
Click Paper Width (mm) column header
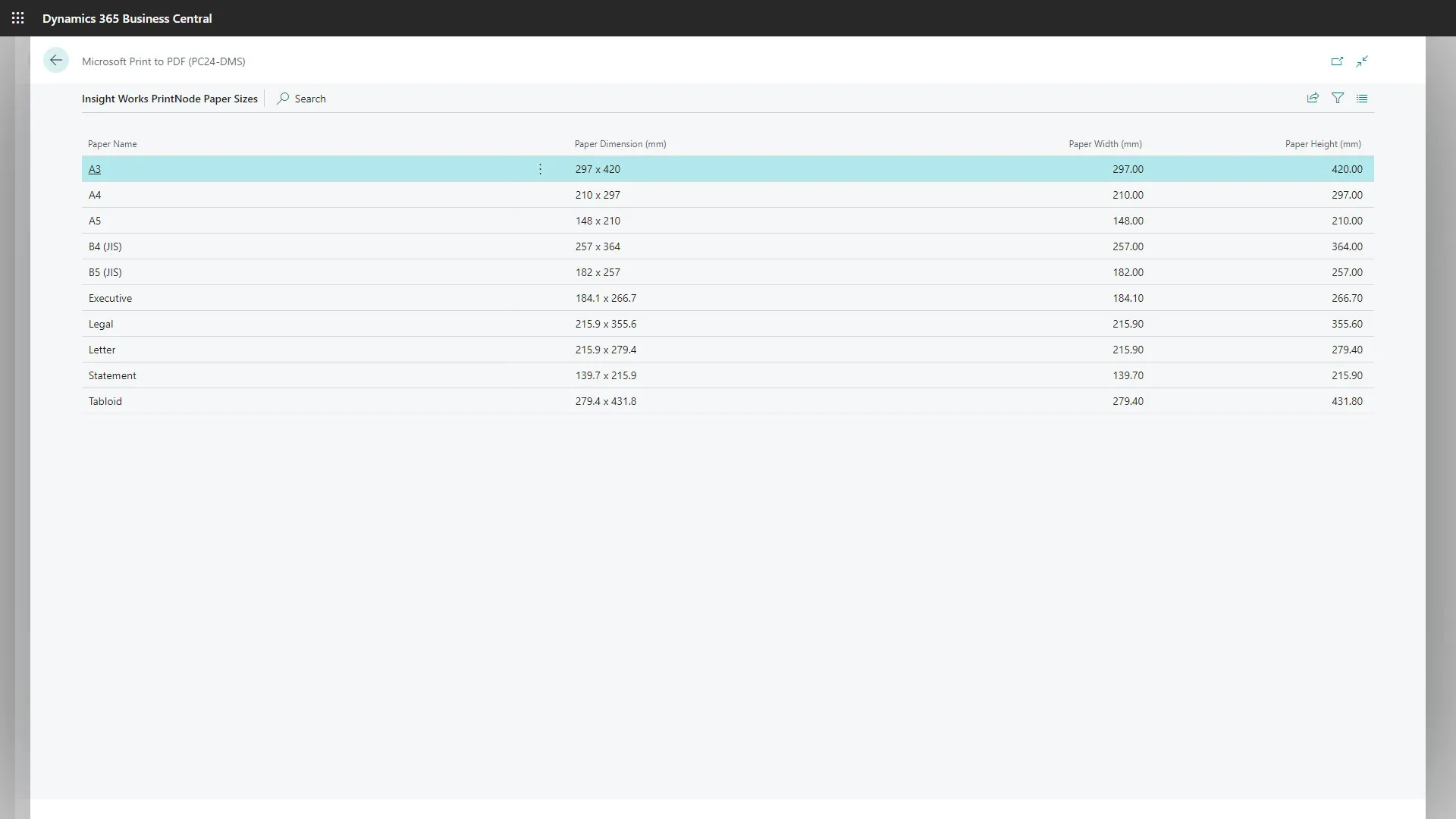(1105, 144)
